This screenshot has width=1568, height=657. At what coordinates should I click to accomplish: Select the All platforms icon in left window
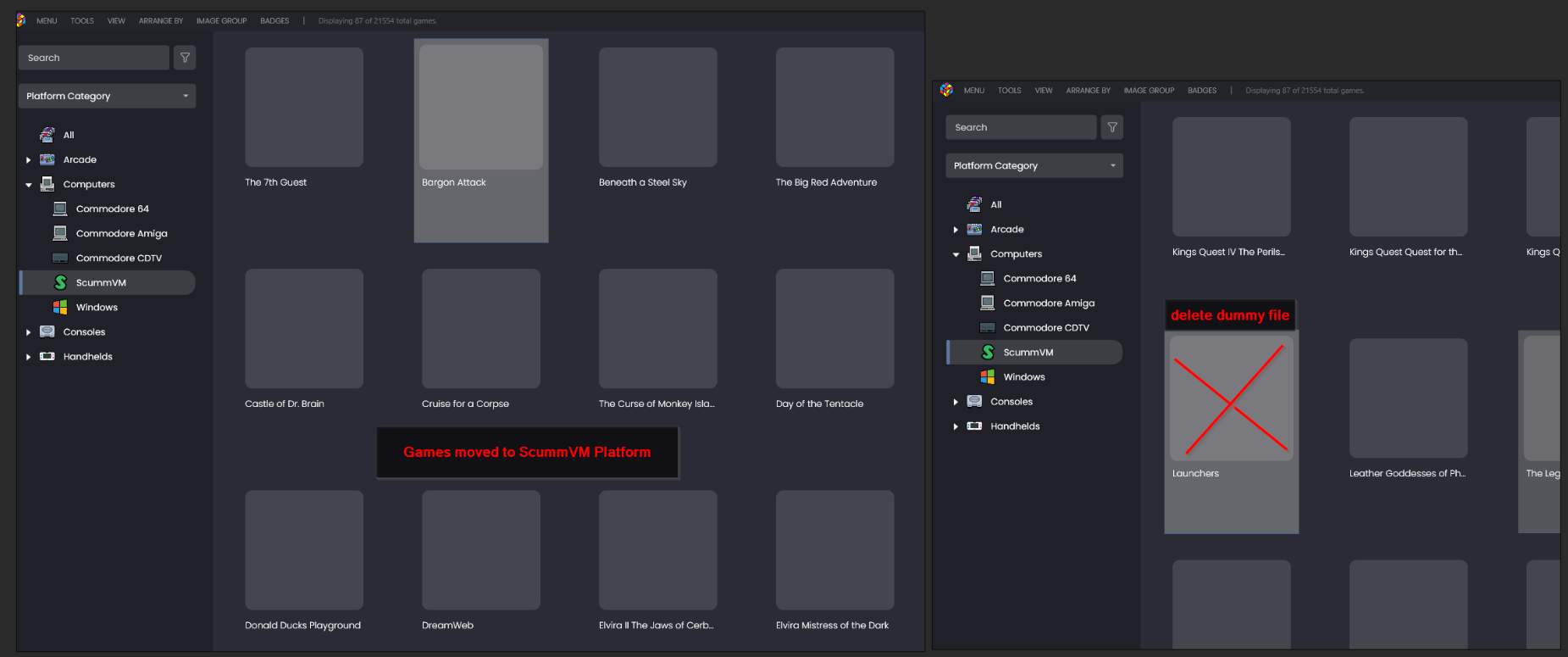tap(47, 135)
